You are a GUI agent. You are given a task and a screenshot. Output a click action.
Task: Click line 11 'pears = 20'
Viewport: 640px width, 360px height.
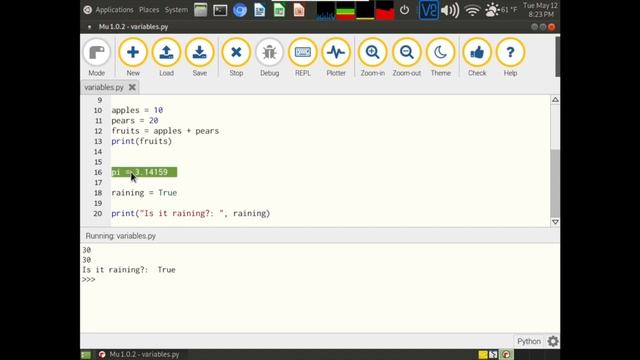pos(135,120)
